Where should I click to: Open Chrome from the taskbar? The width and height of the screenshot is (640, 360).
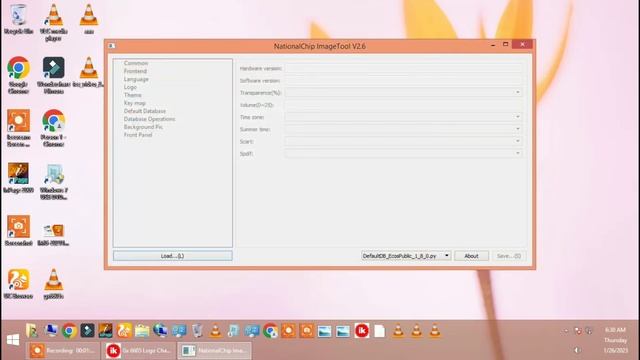point(69,331)
